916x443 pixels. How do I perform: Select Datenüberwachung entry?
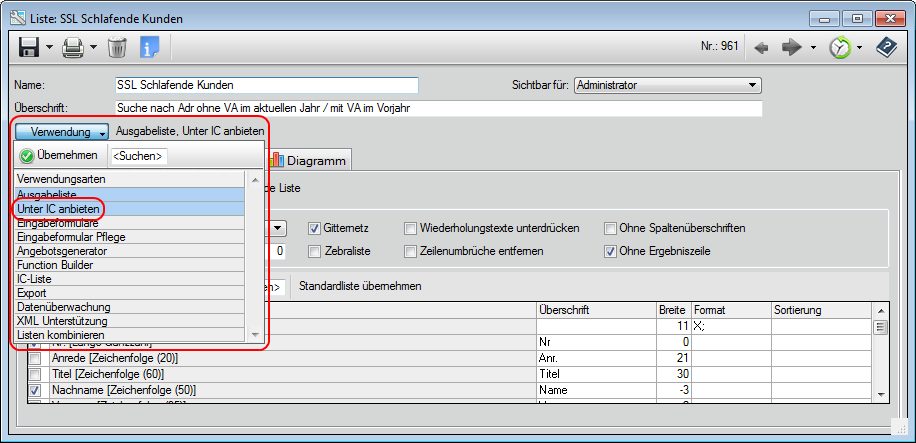coord(129,307)
